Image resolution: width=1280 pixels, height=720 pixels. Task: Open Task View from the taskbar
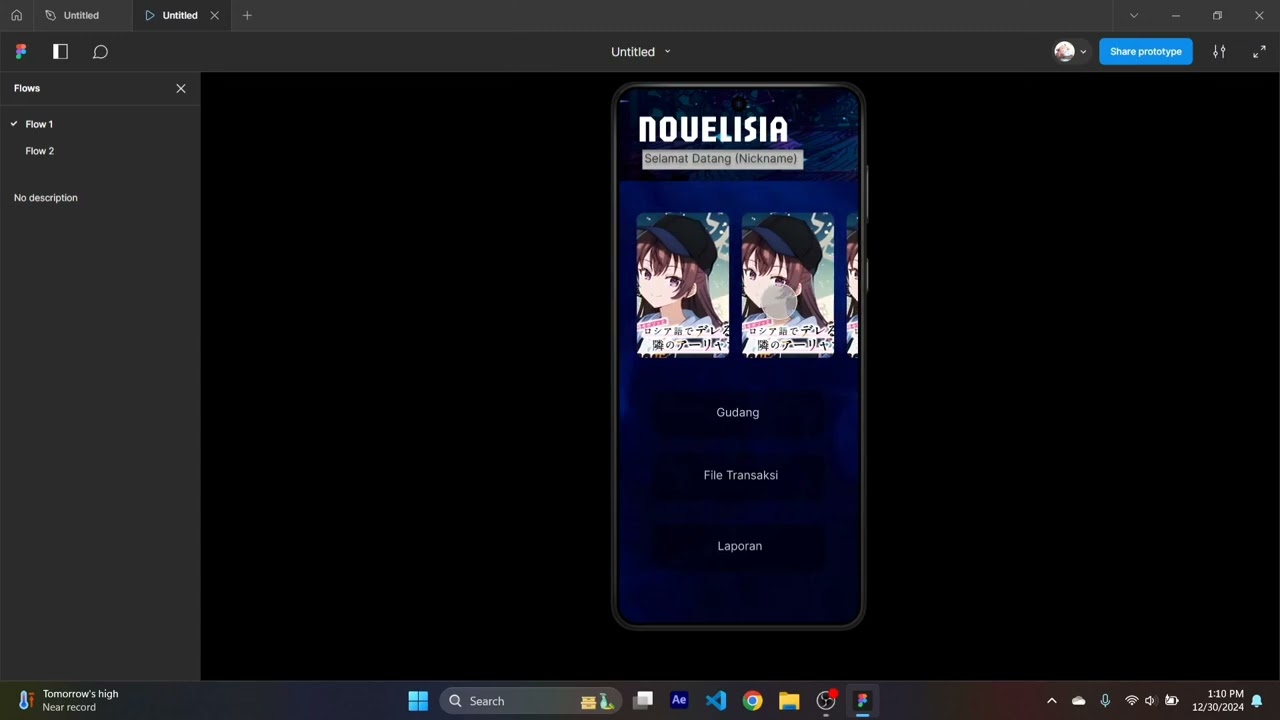point(643,701)
